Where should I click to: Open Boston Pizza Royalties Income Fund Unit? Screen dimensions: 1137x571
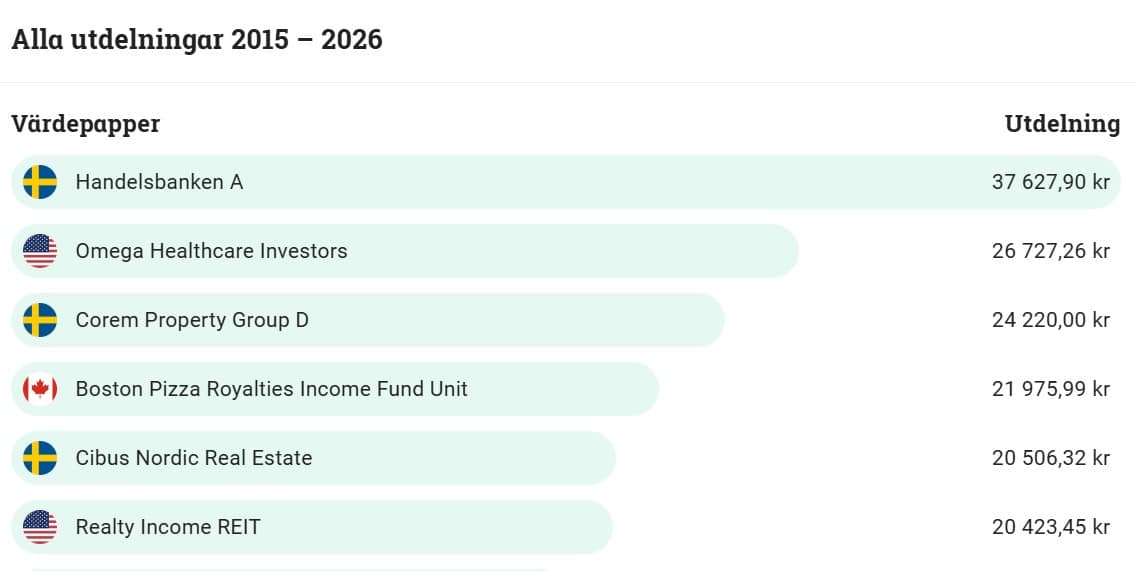coord(271,389)
